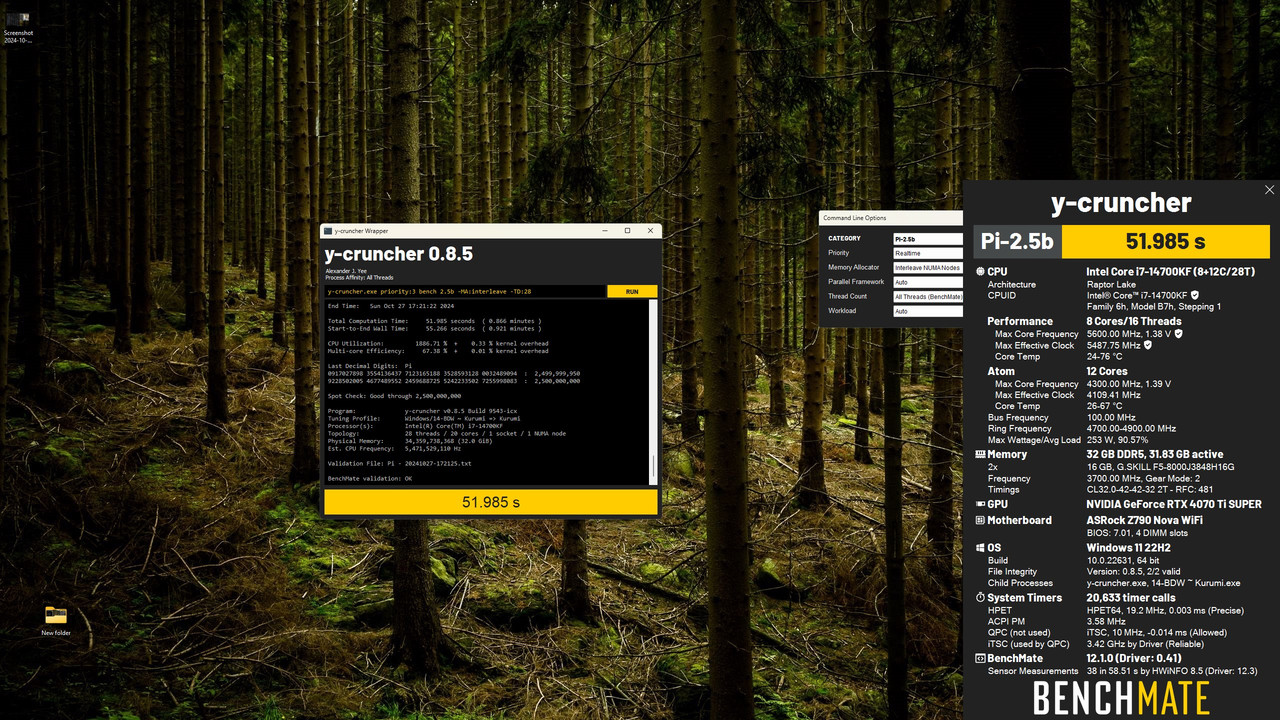Click the Motherboard icon in BenchMate panel
The width and height of the screenshot is (1280, 720).
click(x=980, y=520)
